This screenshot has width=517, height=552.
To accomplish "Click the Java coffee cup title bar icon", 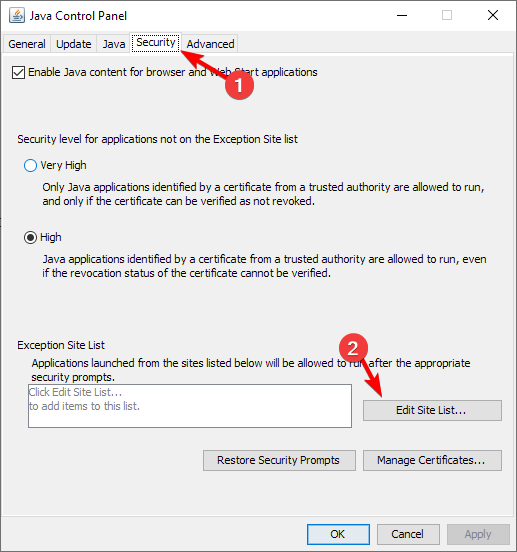I will (x=17, y=16).
